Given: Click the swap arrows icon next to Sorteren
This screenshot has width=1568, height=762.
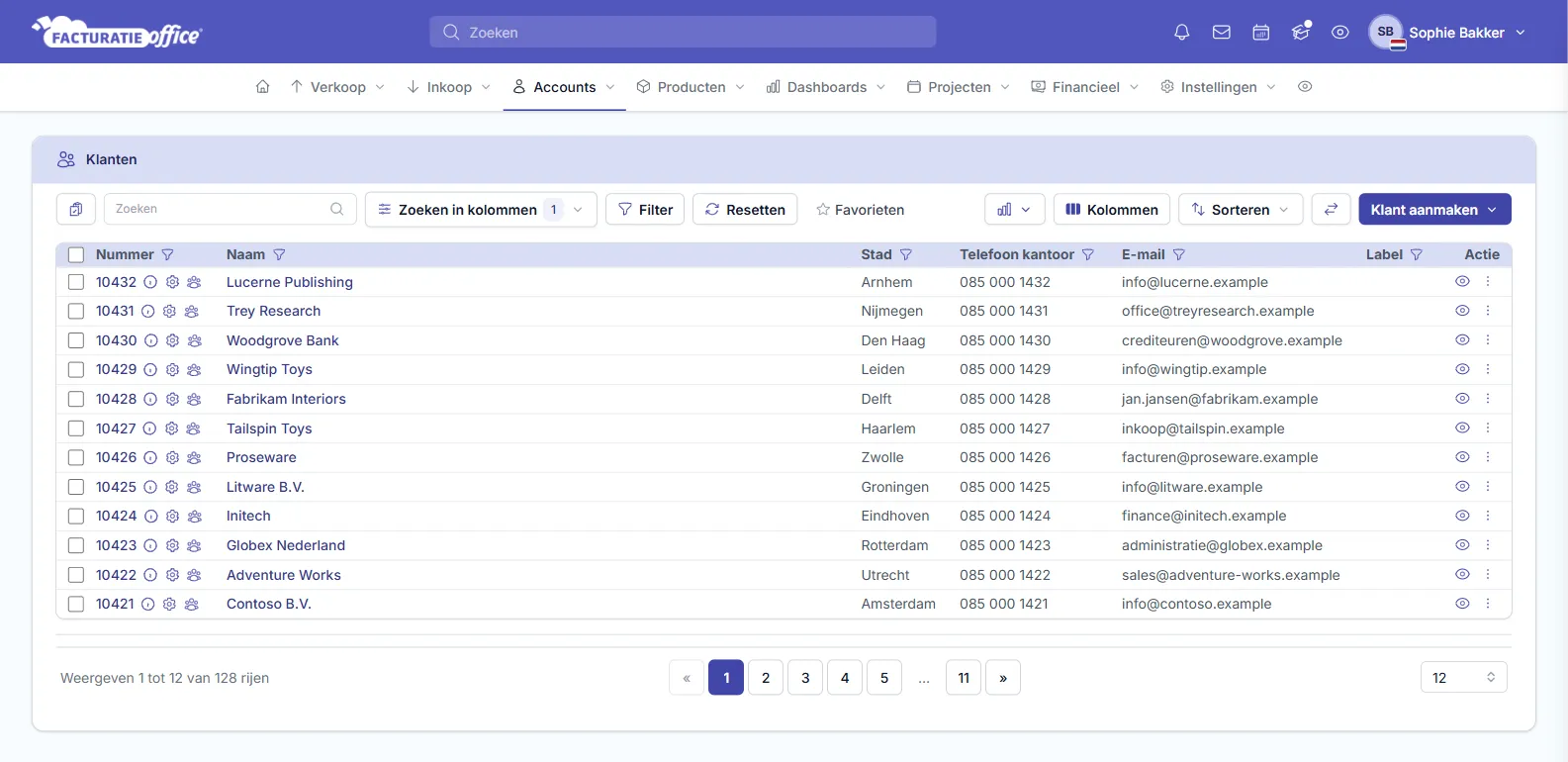Looking at the screenshot, I should [1332, 209].
